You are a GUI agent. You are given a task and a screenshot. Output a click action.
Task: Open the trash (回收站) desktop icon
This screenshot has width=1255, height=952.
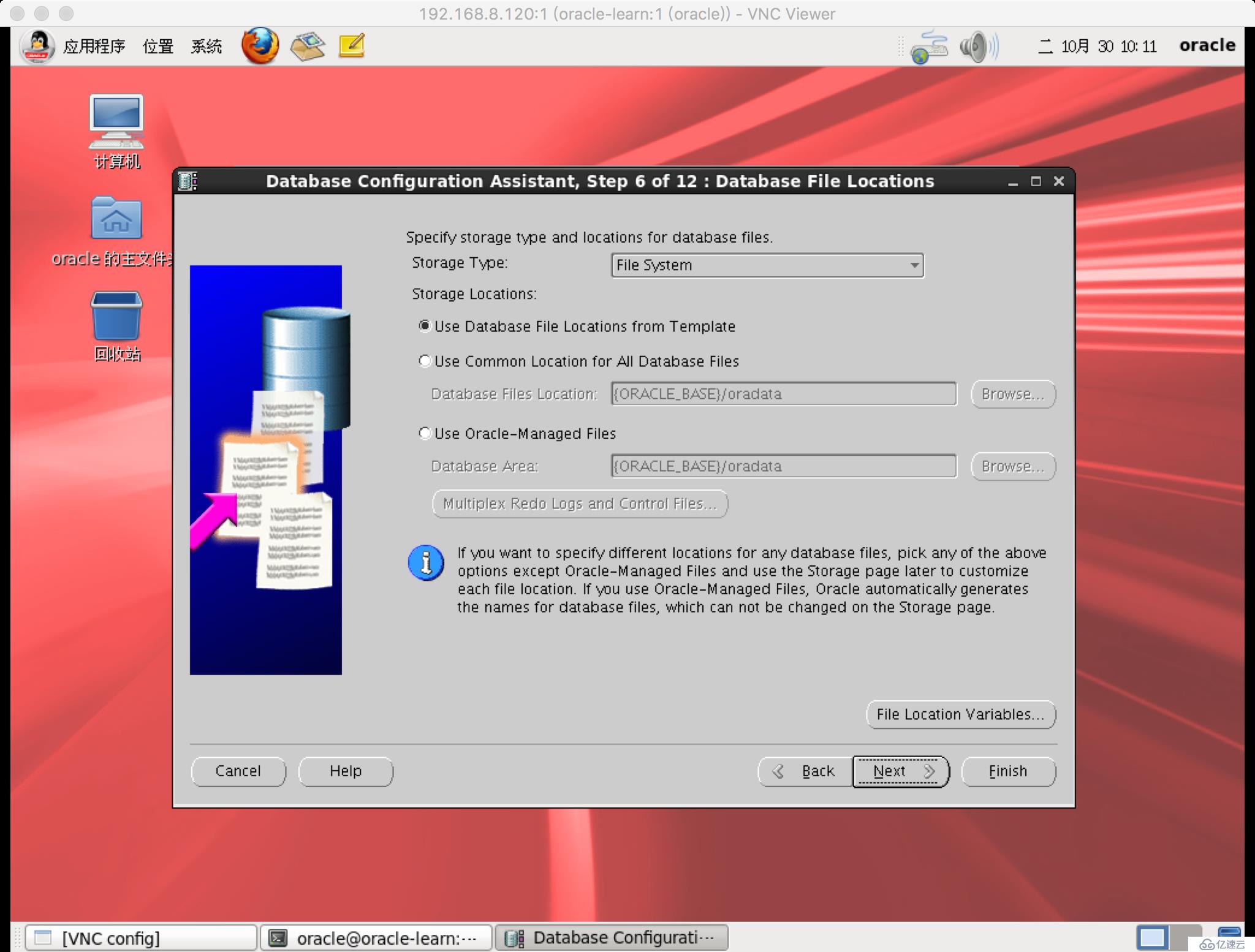[x=116, y=327]
